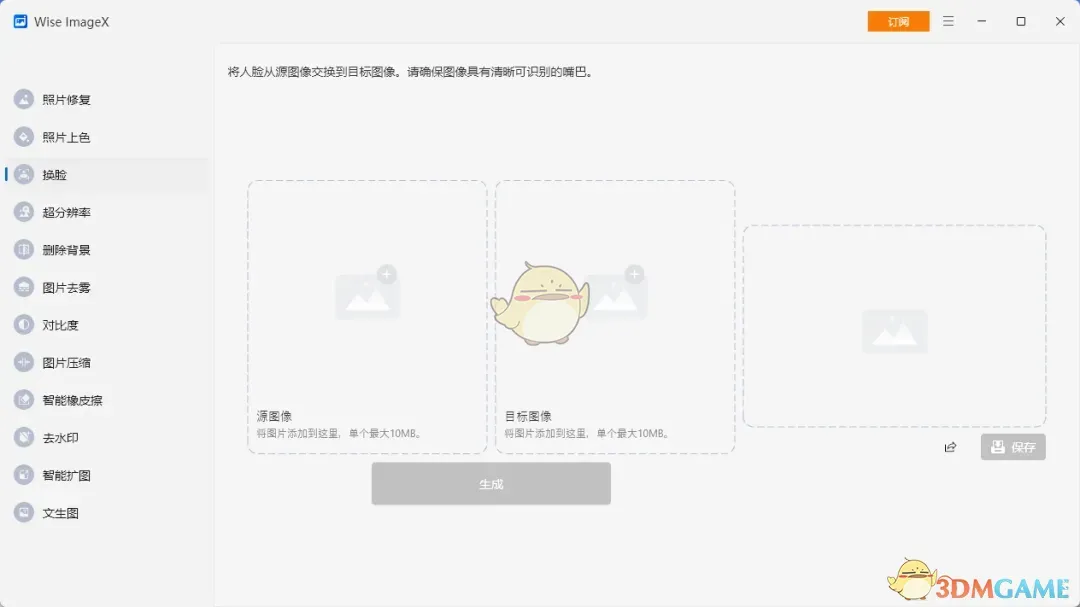Click the share icon beside 保存
The width and height of the screenshot is (1080, 607).
coord(950,447)
